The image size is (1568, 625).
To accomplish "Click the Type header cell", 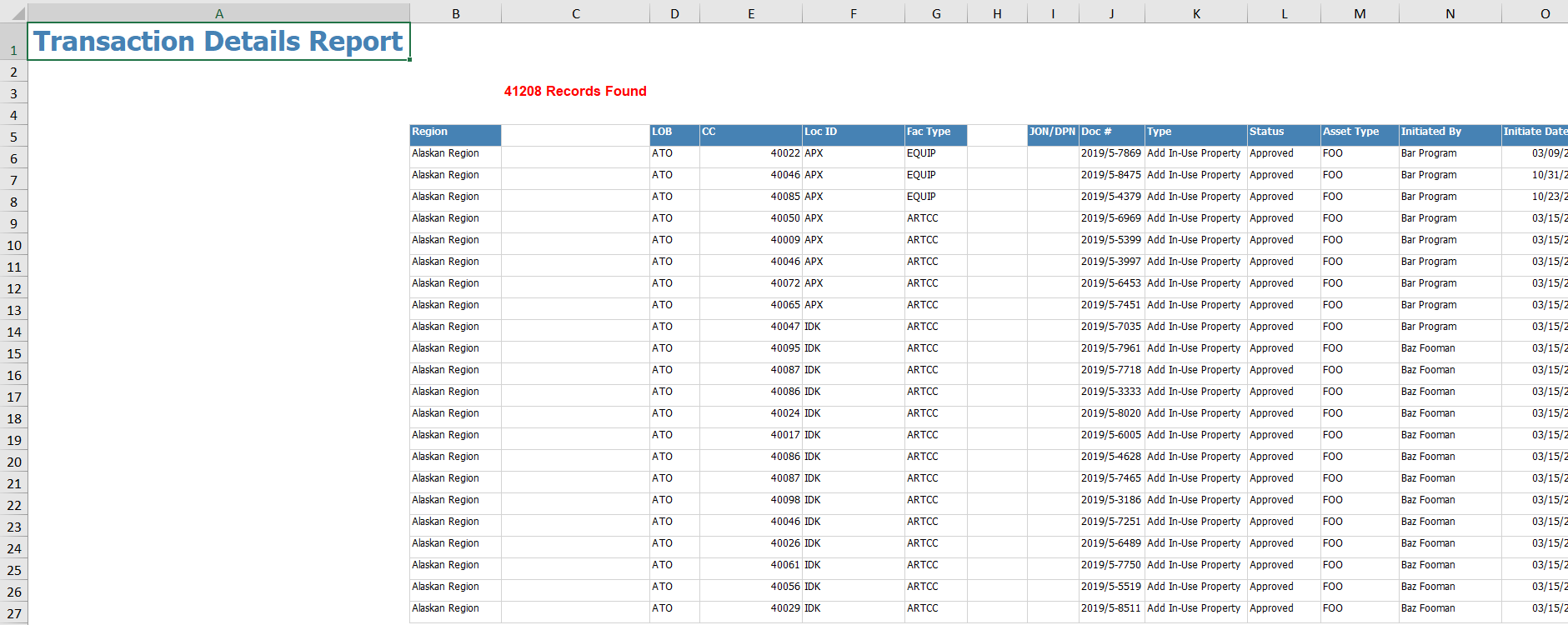I will pos(1196,135).
